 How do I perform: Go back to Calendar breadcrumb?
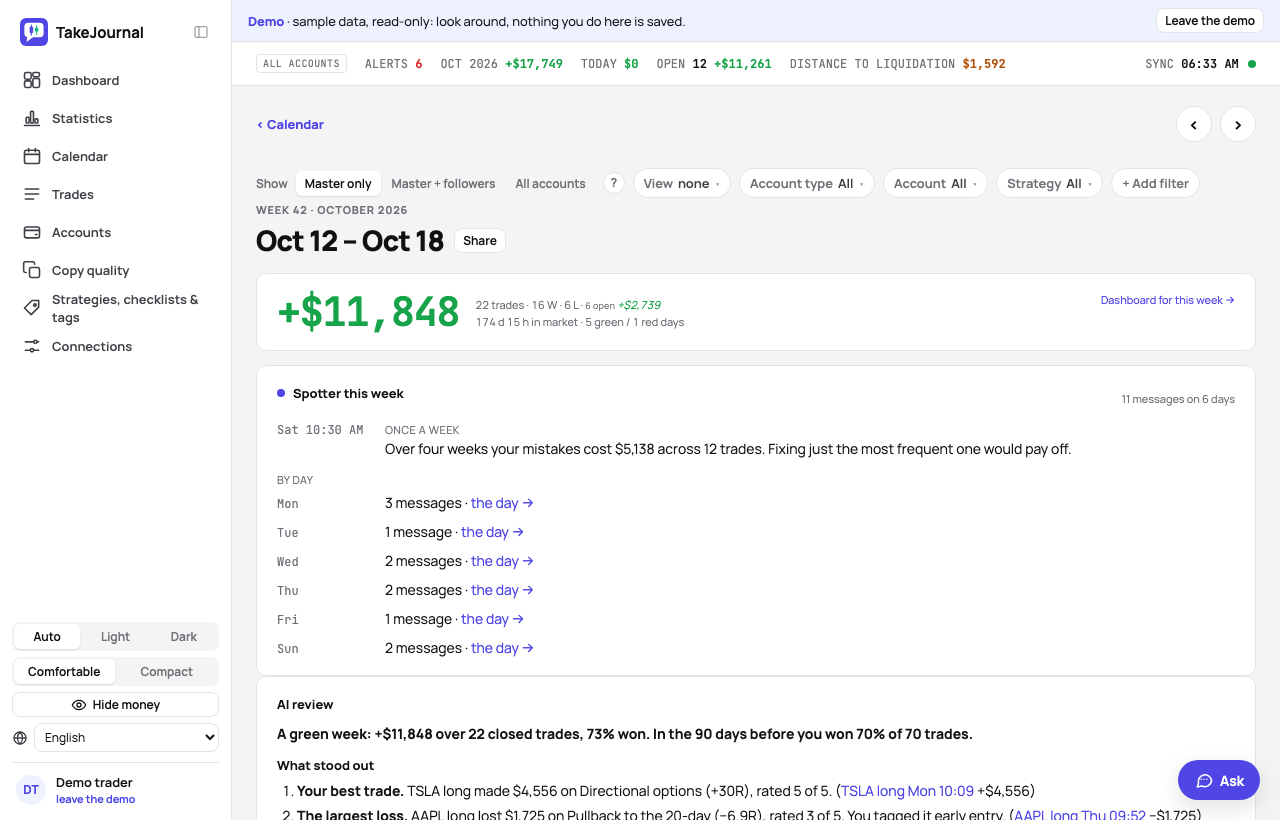(290, 125)
